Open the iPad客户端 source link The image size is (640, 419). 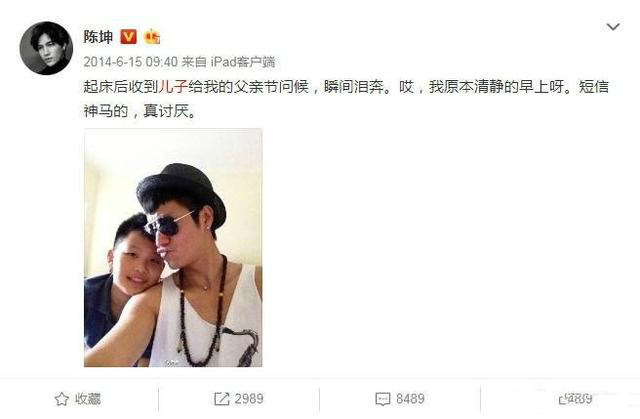[x=243, y=62]
